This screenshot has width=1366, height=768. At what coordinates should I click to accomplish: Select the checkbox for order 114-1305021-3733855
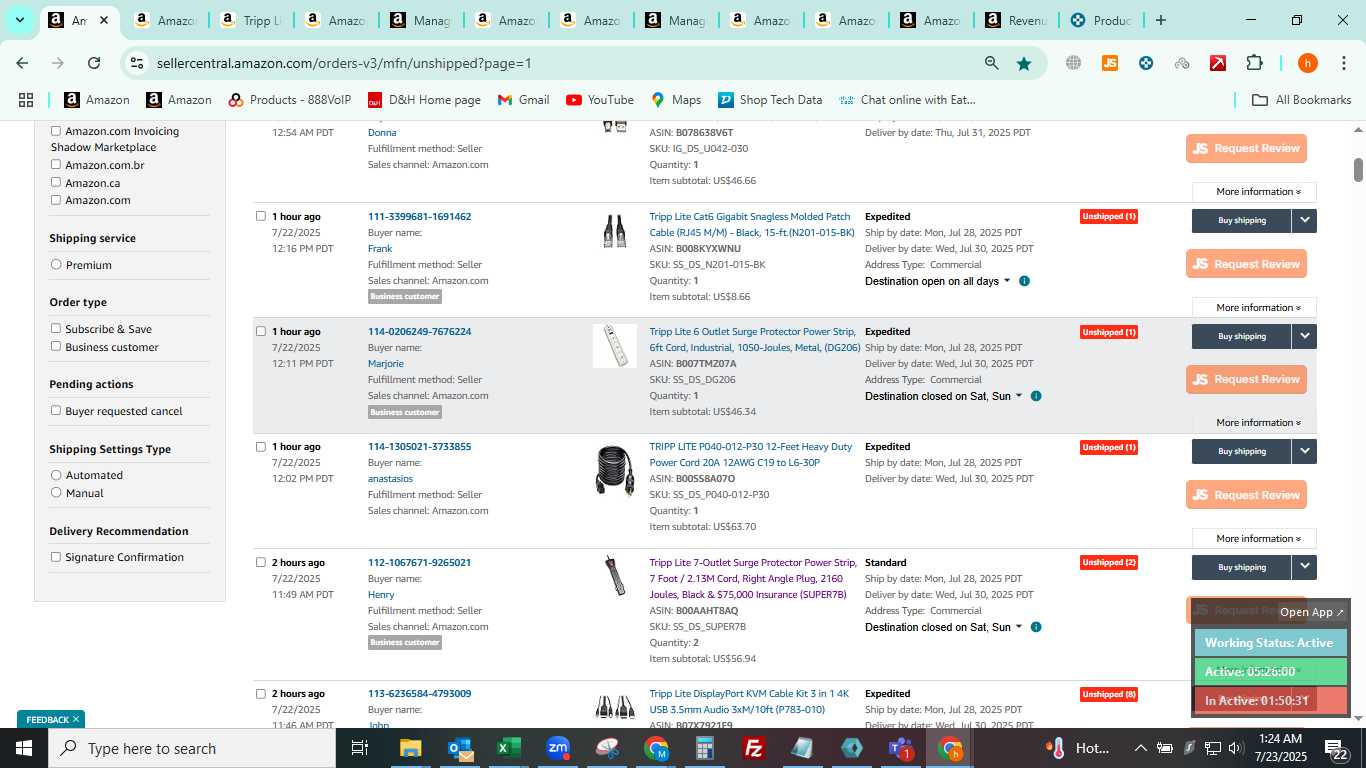261,447
